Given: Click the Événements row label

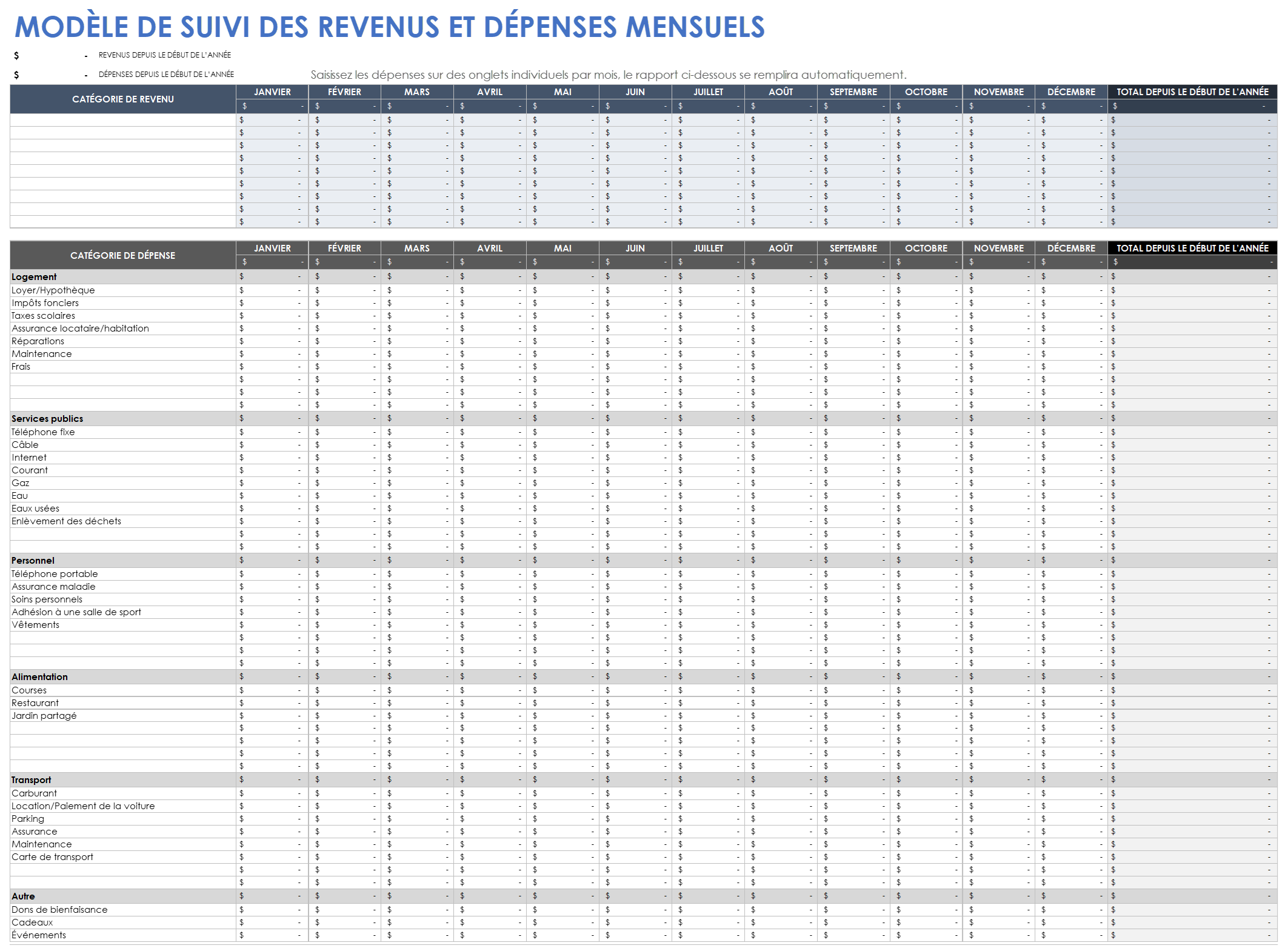Looking at the screenshot, I should [x=39, y=935].
